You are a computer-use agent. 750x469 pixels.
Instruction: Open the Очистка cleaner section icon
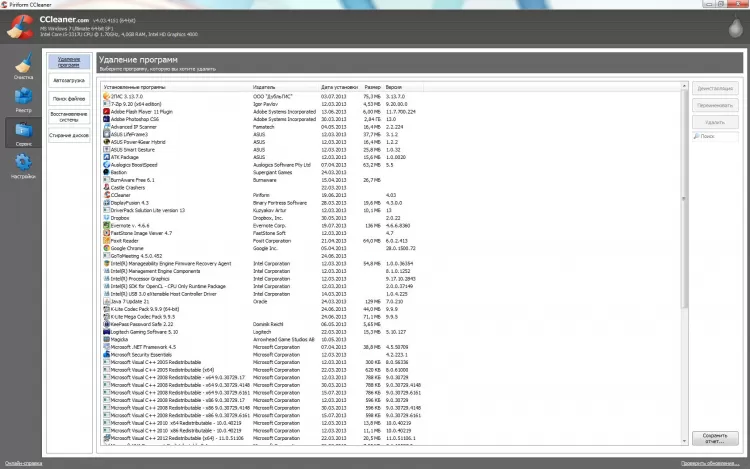click(x=23, y=64)
